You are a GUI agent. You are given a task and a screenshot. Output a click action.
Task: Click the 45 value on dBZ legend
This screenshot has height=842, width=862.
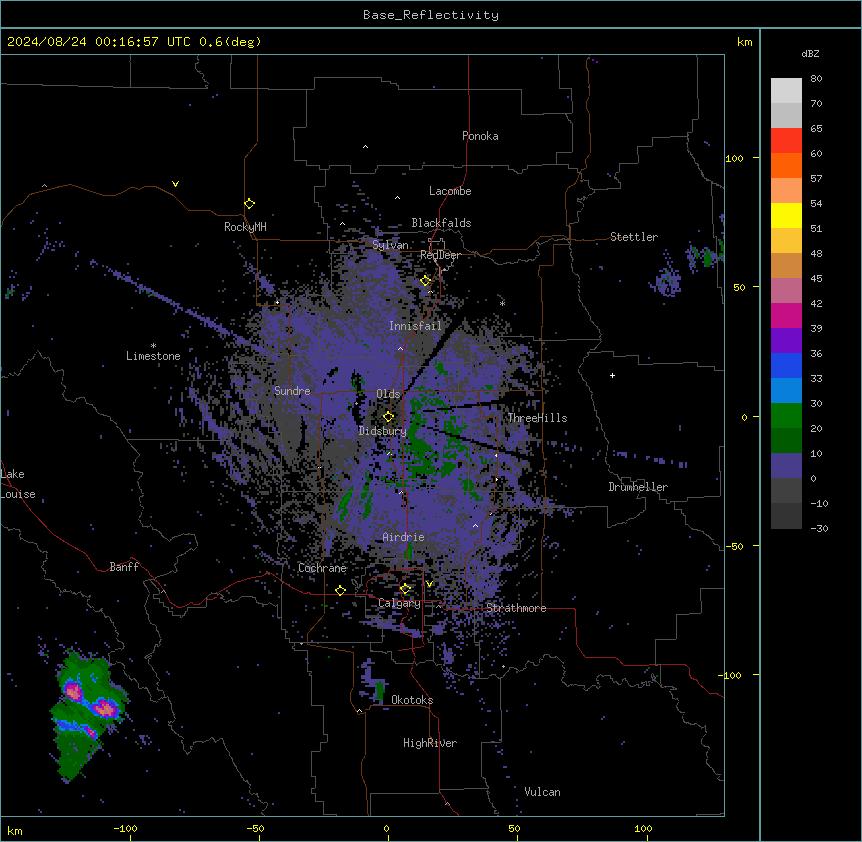[816, 279]
